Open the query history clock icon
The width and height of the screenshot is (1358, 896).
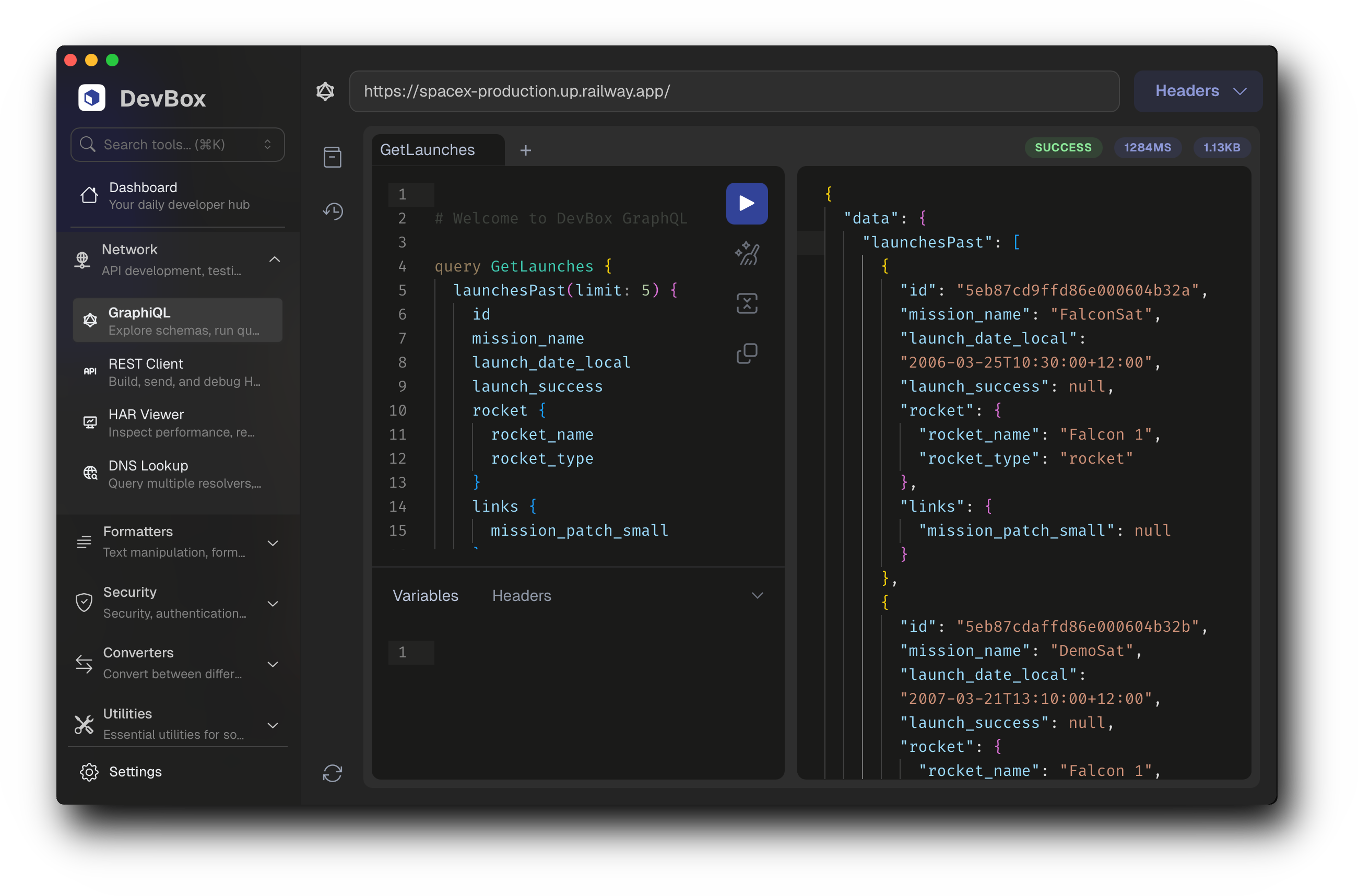click(333, 211)
